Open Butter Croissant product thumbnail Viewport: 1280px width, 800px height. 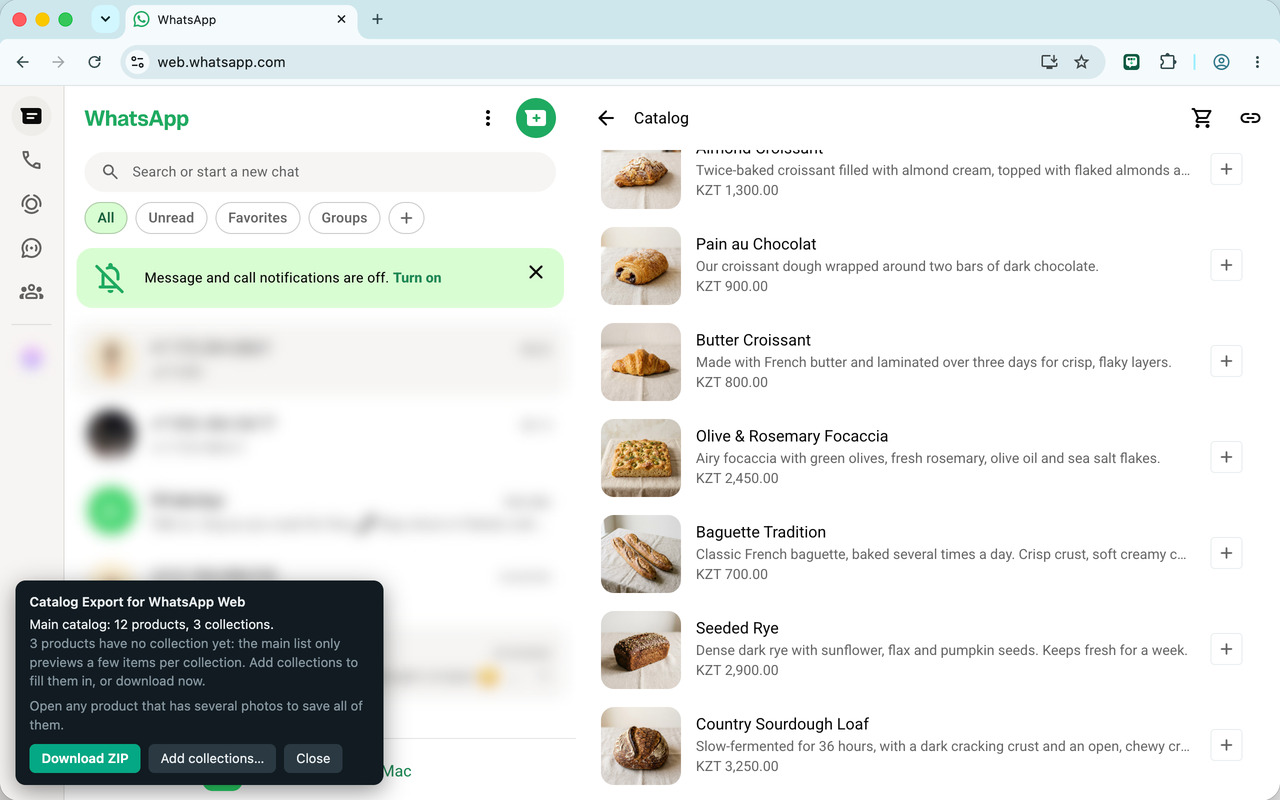click(641, 362)
